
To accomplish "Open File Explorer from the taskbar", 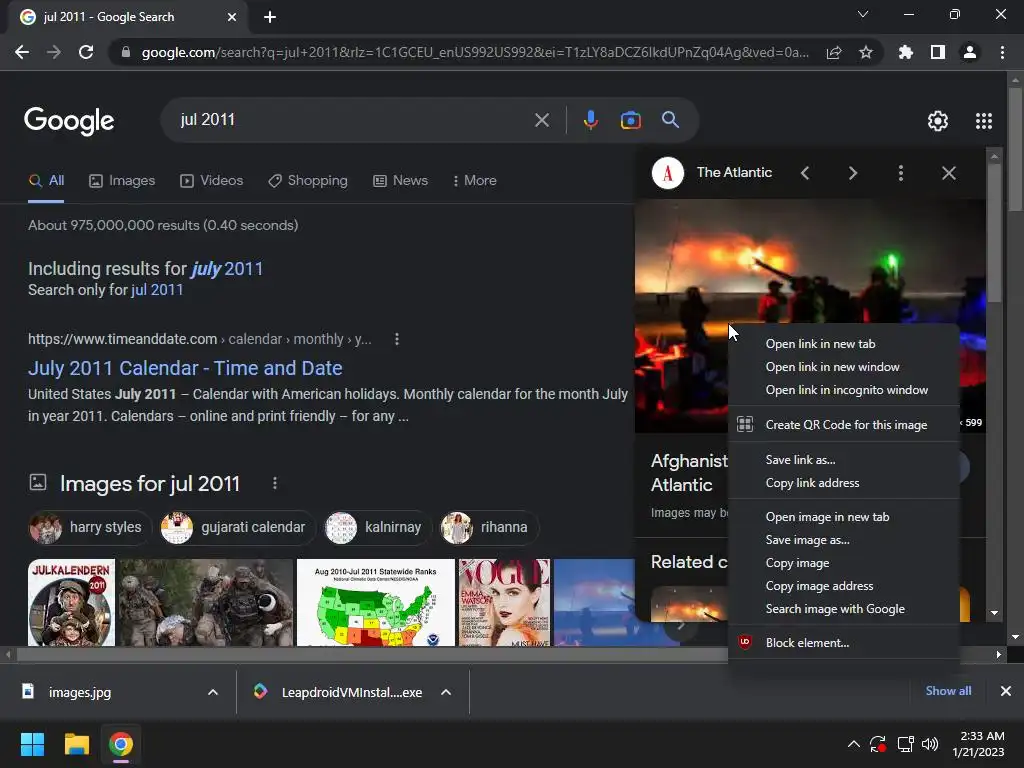I will [x=76, y=744].
